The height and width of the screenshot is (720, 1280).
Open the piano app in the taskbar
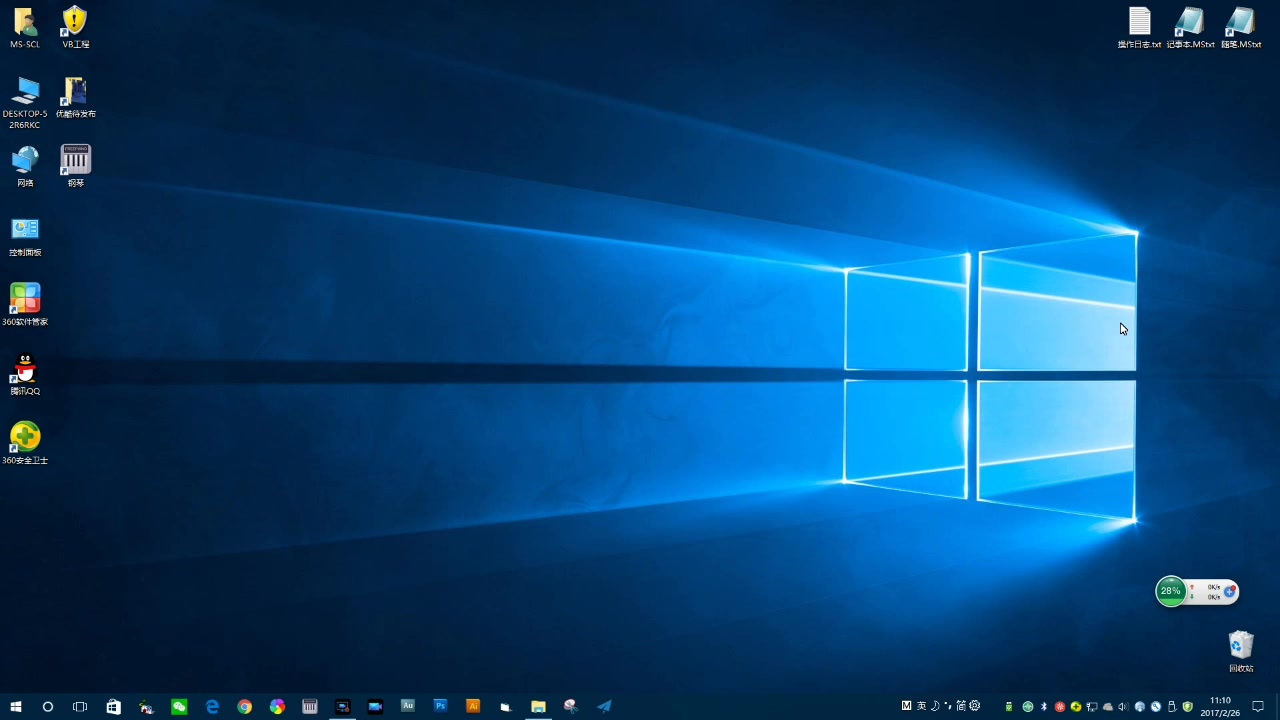pos(310,706)
